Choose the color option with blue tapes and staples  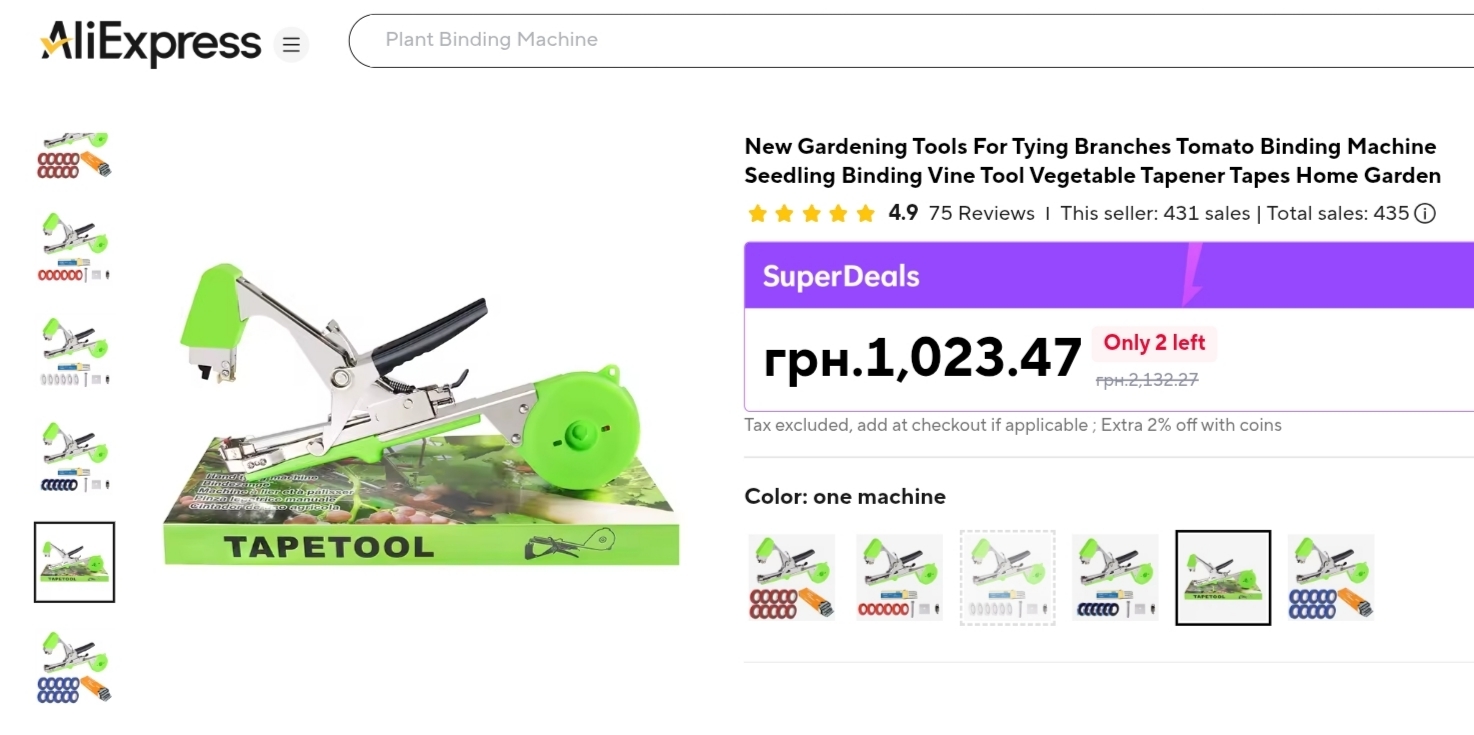pyautogui.click(x=1331, y=577)
